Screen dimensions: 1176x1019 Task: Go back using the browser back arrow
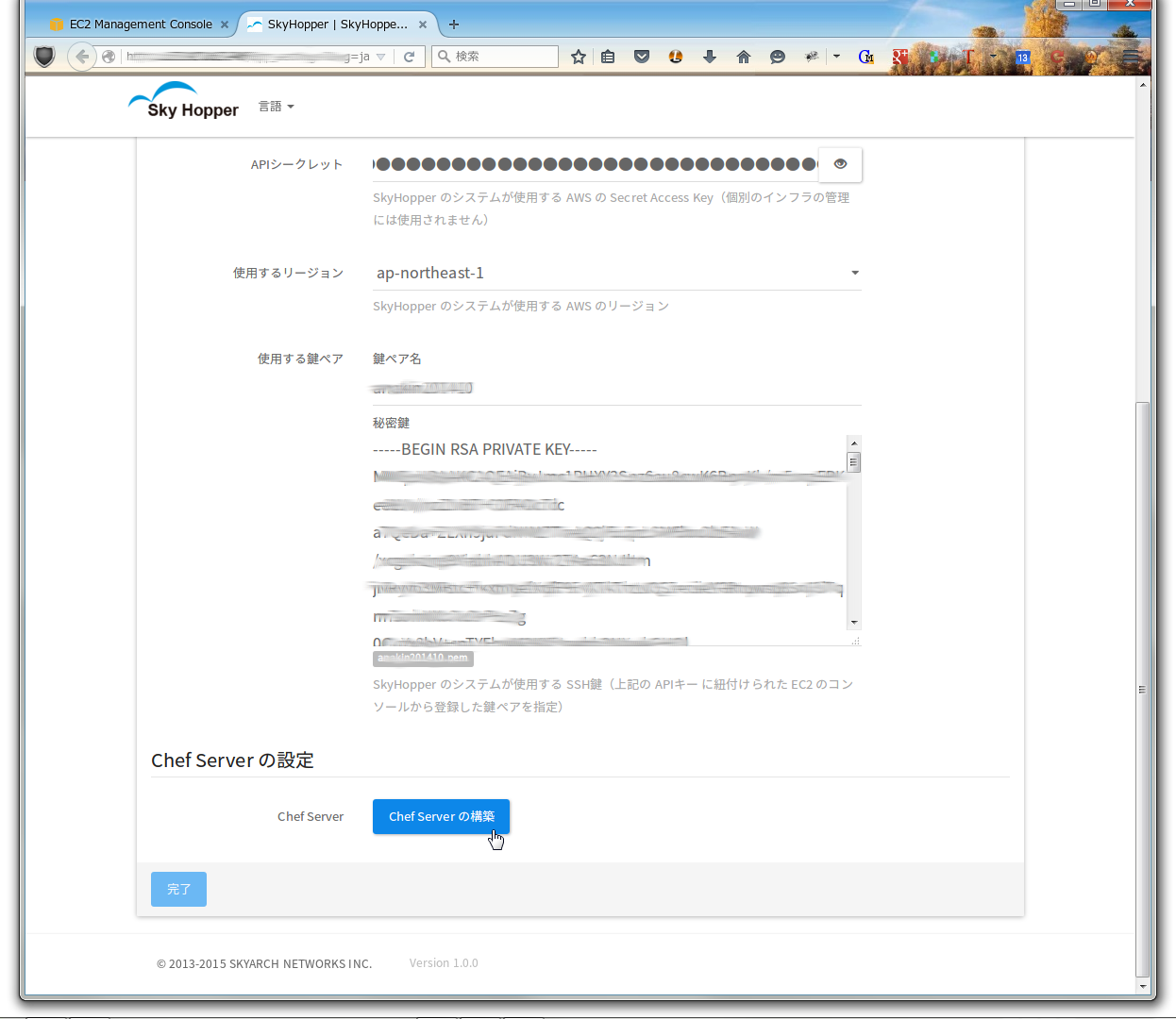82,57
